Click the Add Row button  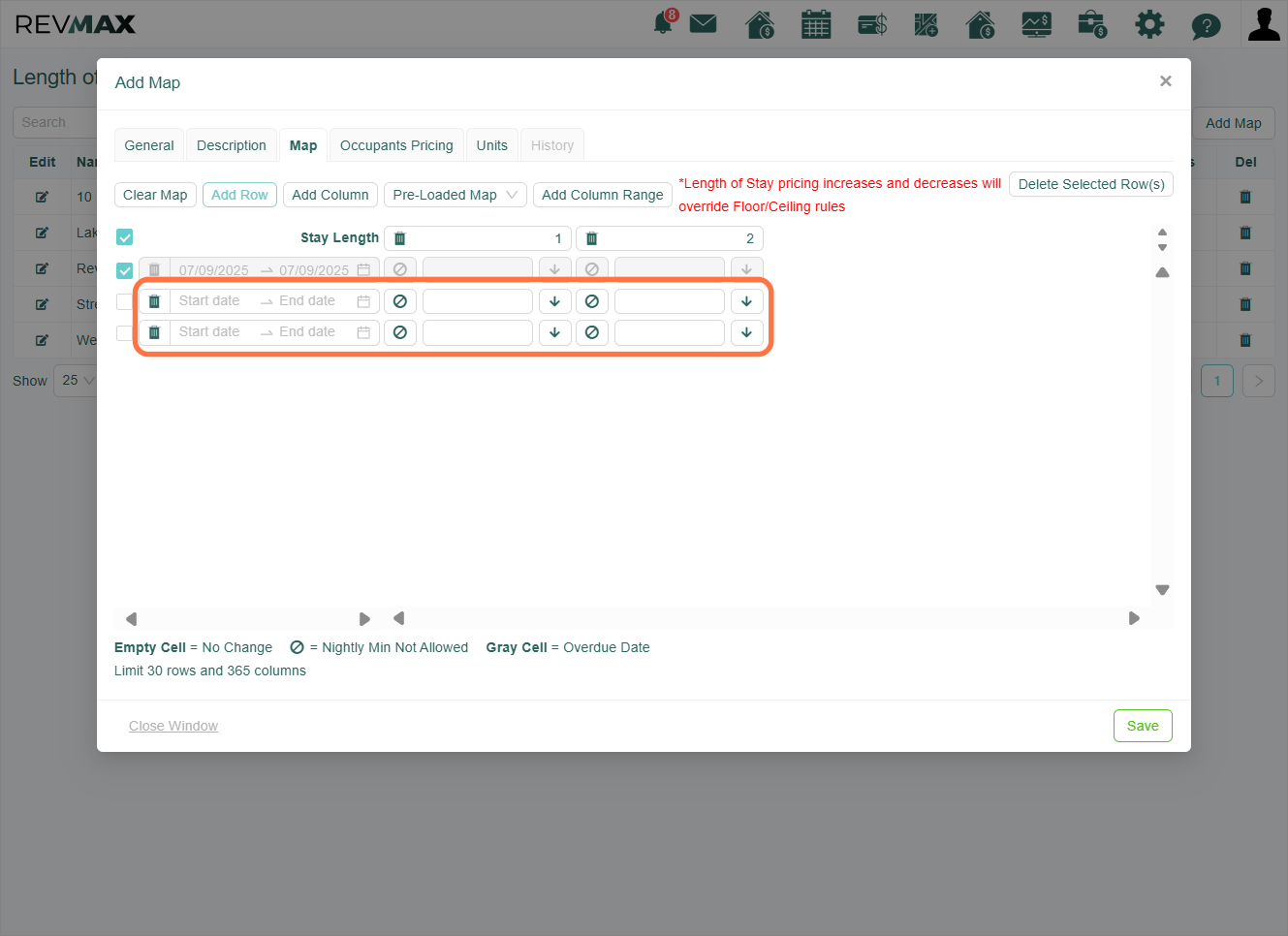pos(239,195)
